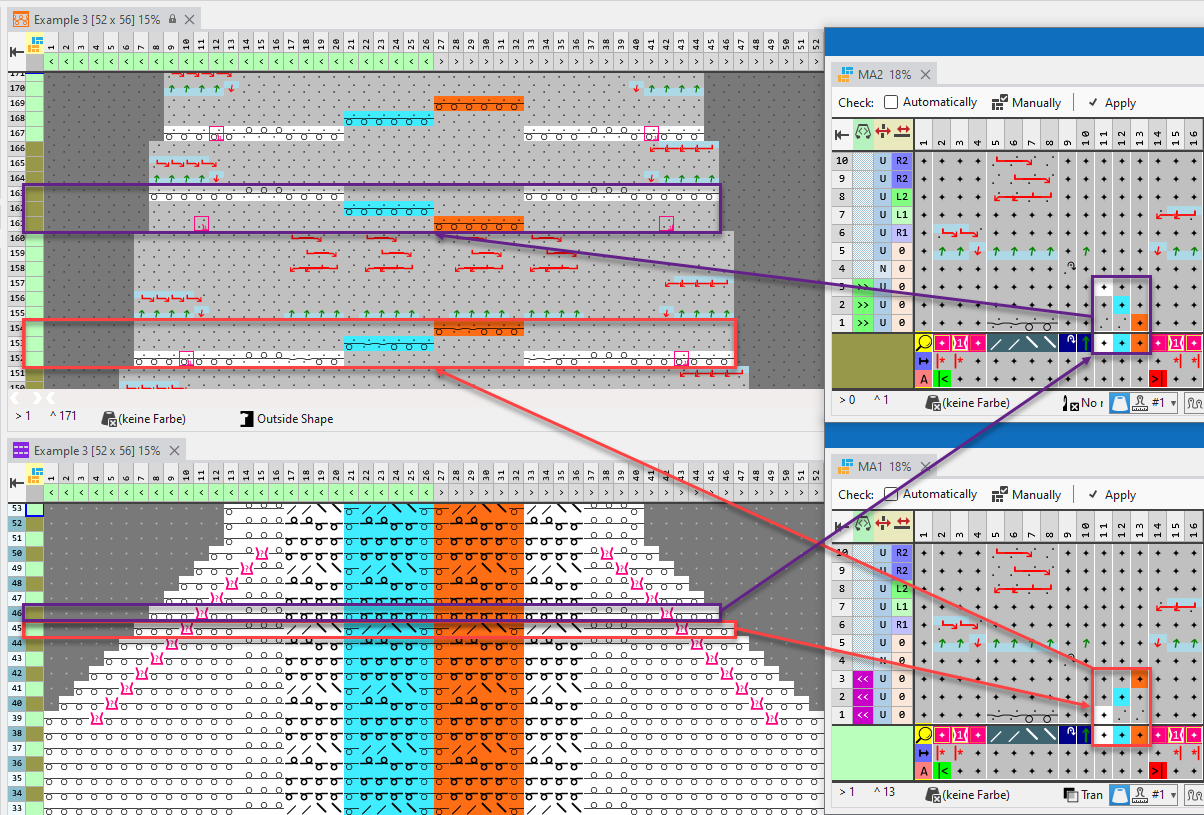Enable Automatically checkbox in MA2 panel
The height and width of the screenshot is (815, 1204).
point(891,102)
